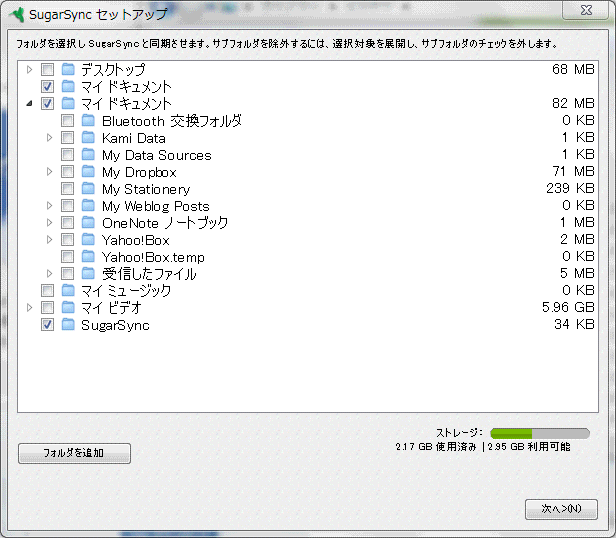Click the SugarSync folder icon in list
The width and height of the screenshot is (616, 538).
click(x=68, y=325)
